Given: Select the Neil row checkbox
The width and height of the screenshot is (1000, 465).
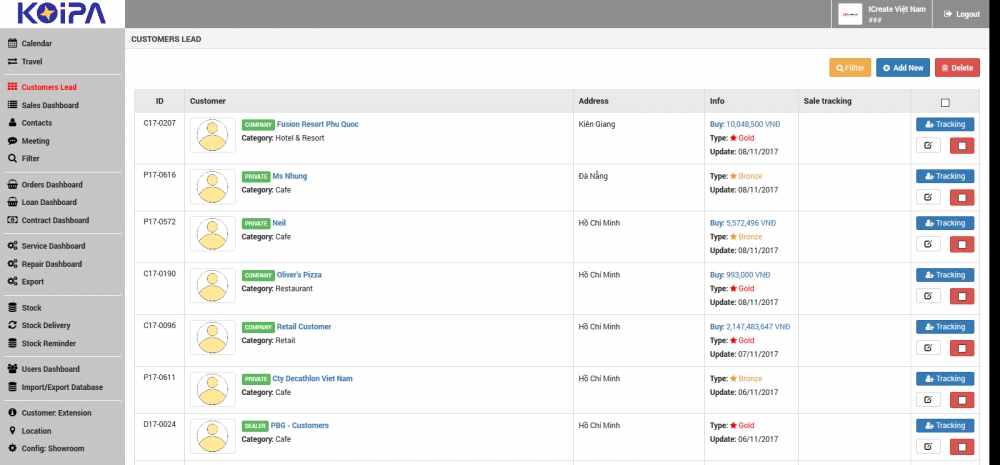Looking at the screenshot, I should (x=962, y=244).
